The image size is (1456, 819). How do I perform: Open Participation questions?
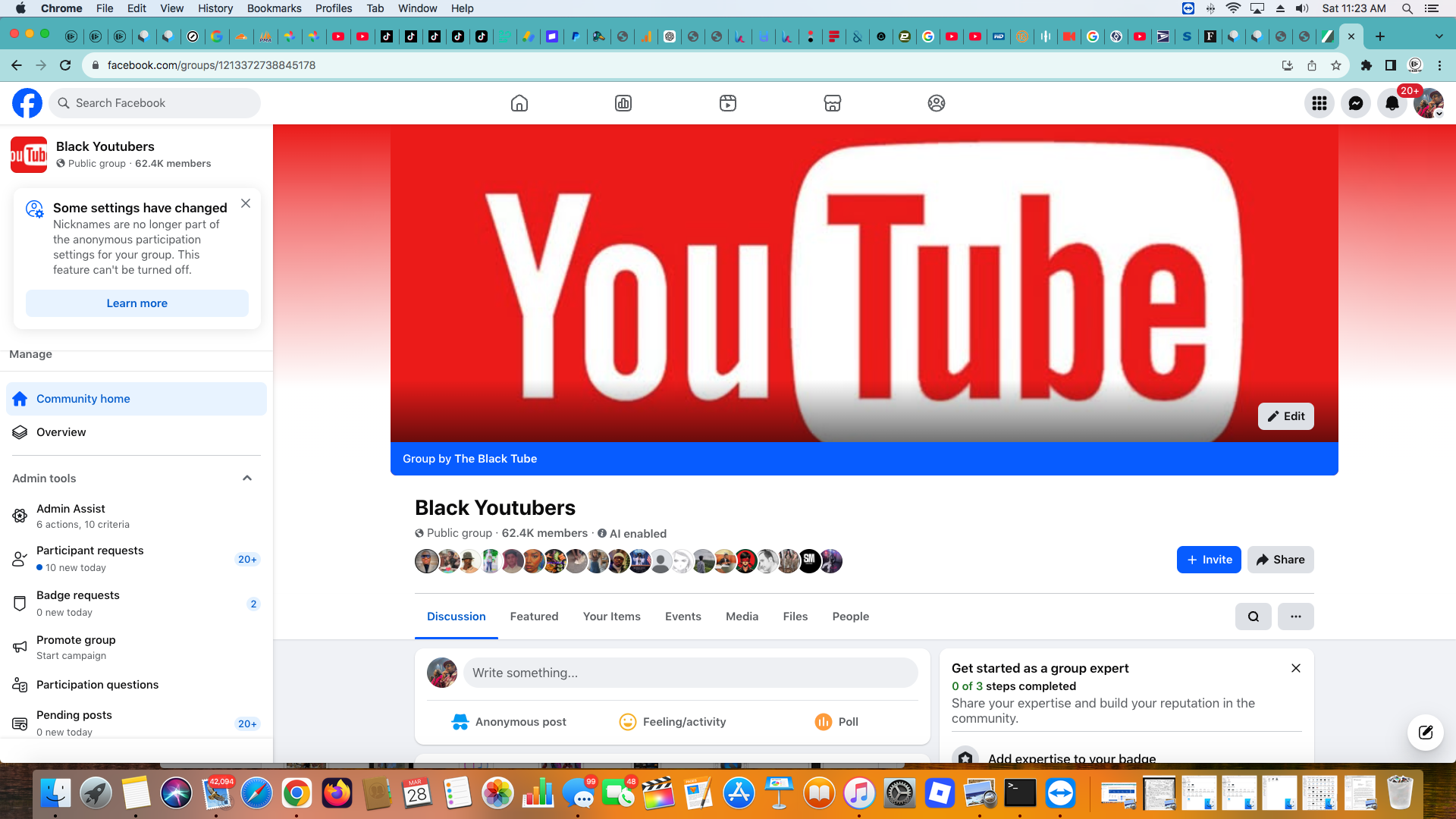(x=97, y=685)
